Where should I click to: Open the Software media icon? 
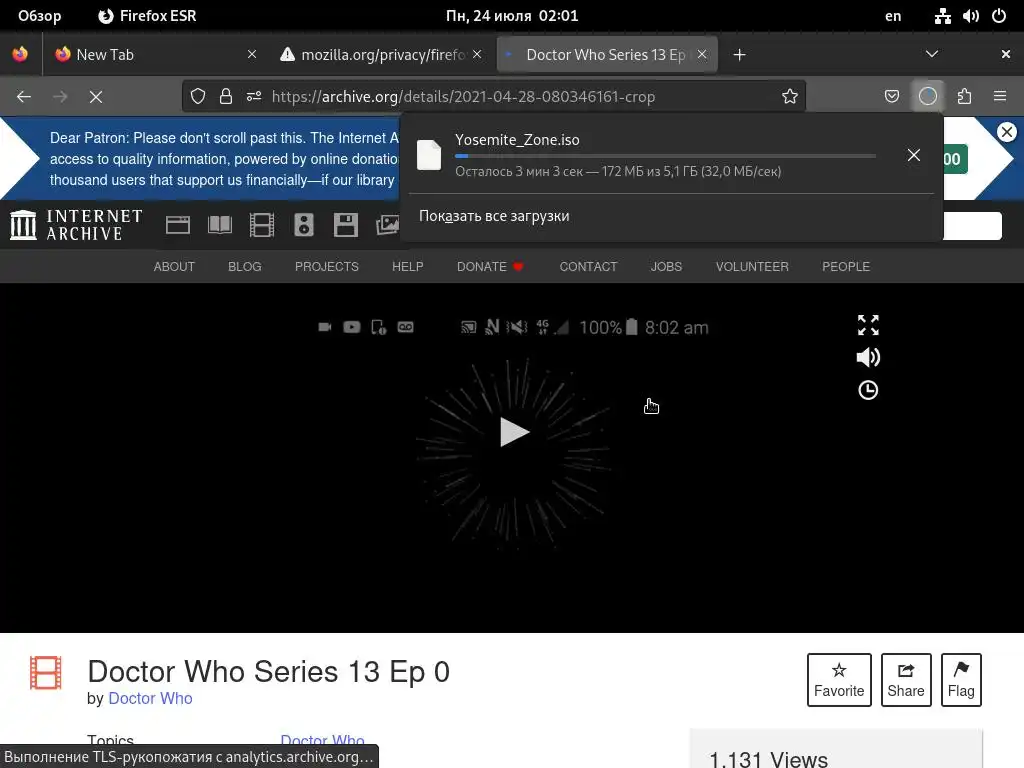pos(345,225)
